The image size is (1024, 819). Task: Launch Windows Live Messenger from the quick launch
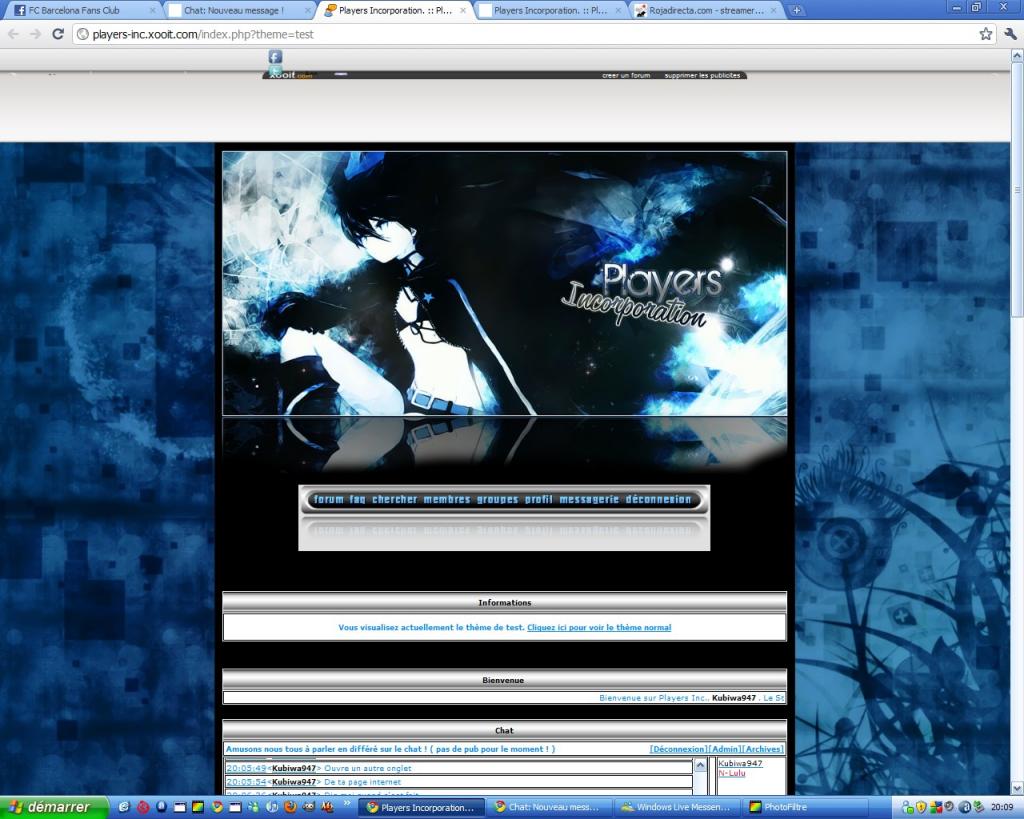(253, 807)
